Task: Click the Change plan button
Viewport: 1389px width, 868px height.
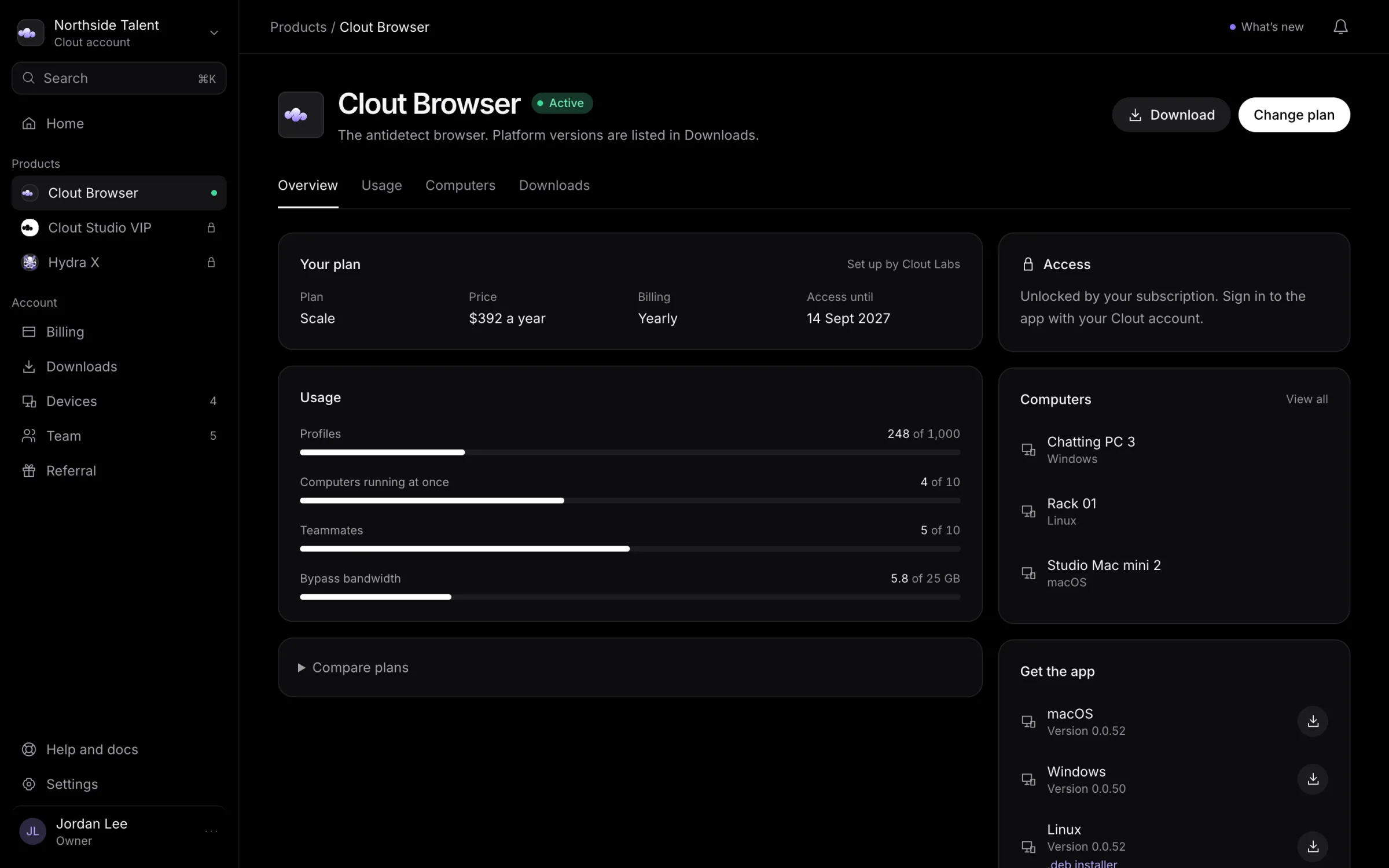Action: (x=1294, y=115)
